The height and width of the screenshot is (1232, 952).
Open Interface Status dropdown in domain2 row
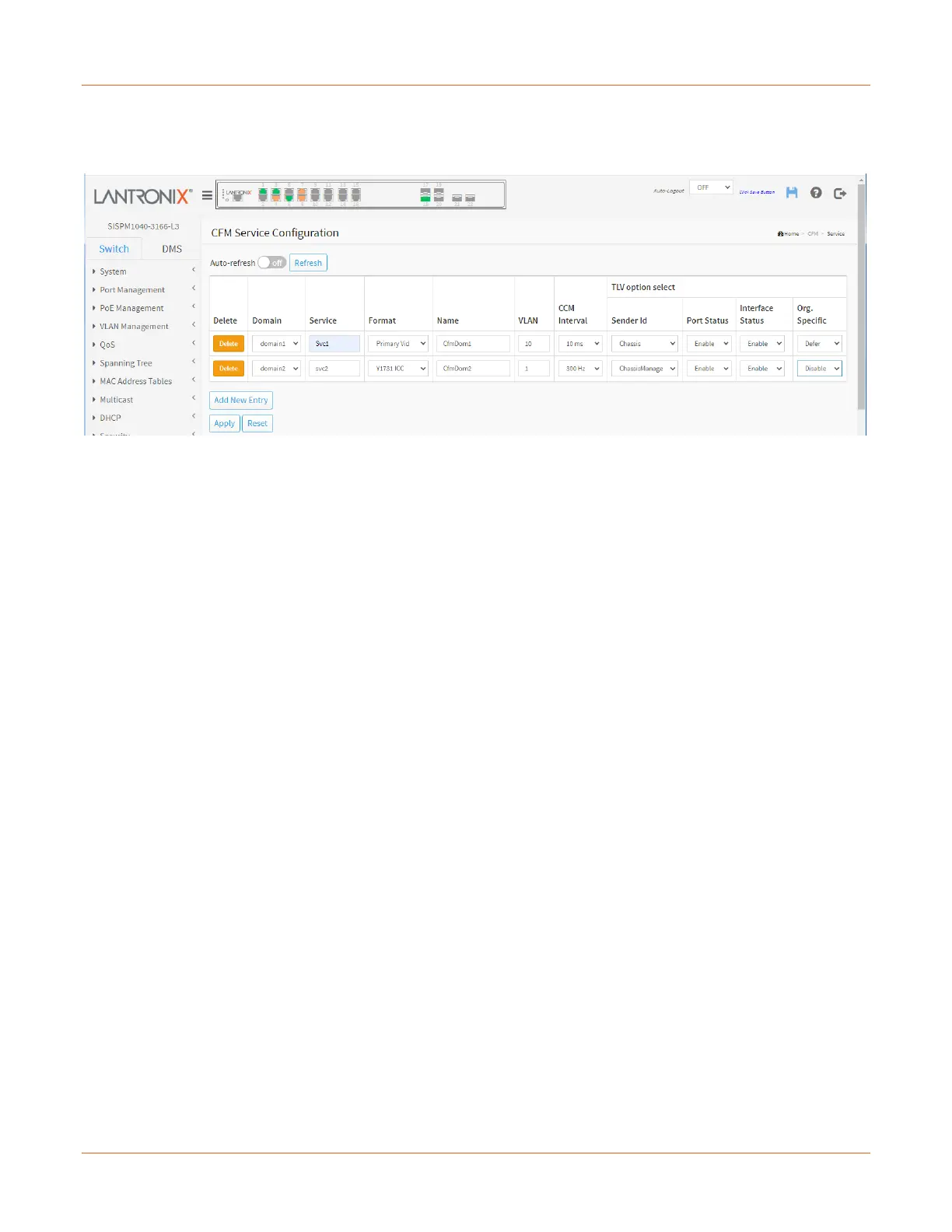(762, 369)
